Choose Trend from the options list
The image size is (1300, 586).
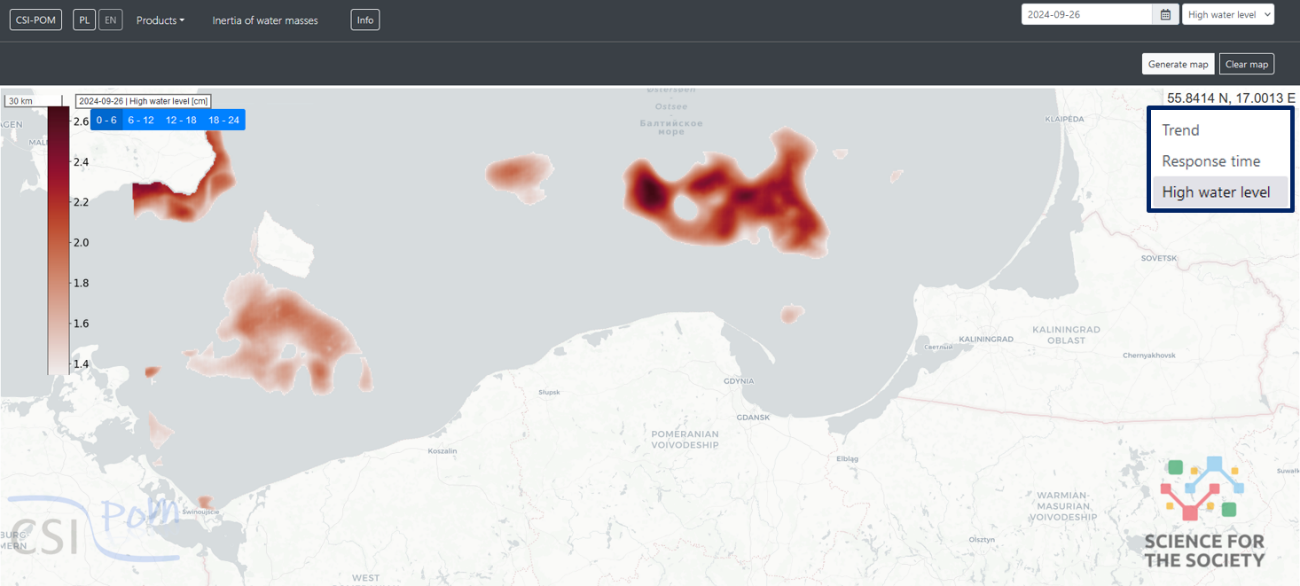[x=1180, y=130]
